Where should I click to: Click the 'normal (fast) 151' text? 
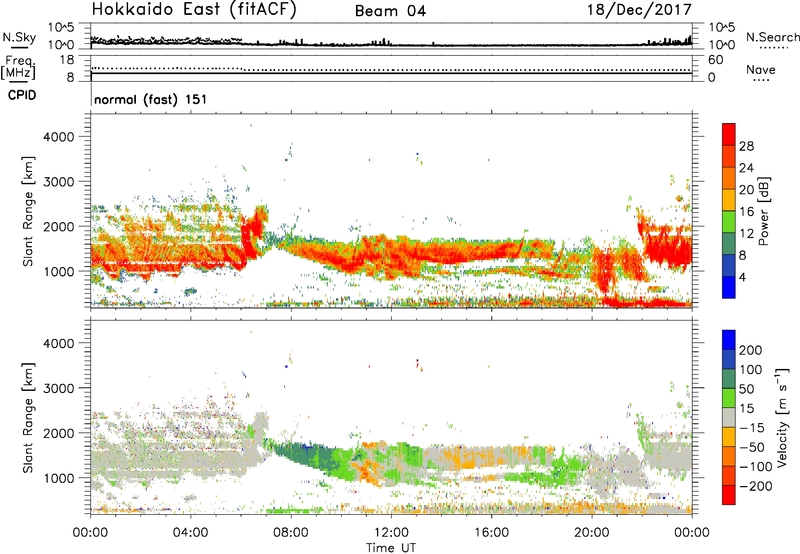point(151,99)
